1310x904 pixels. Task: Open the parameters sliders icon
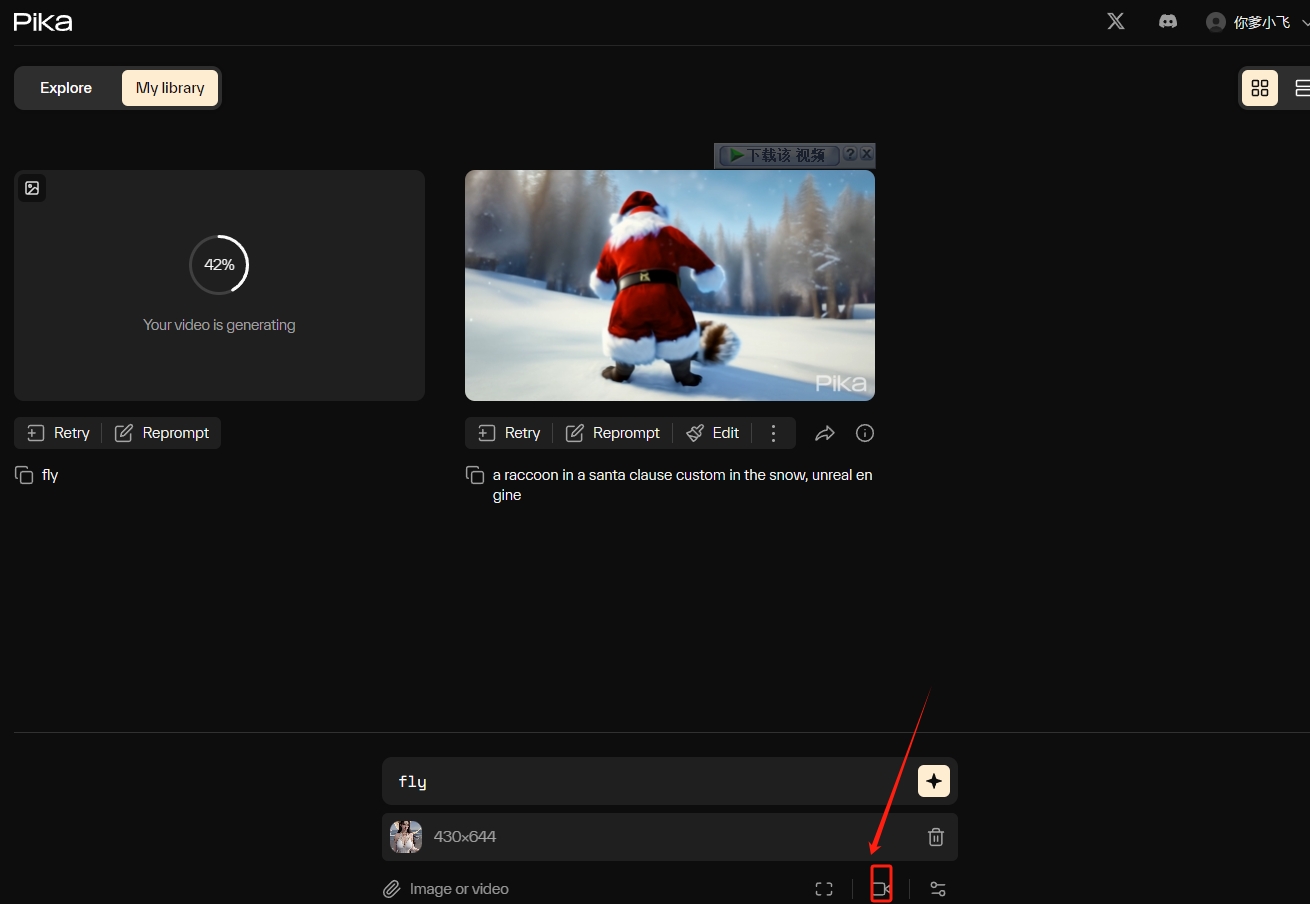938,889
